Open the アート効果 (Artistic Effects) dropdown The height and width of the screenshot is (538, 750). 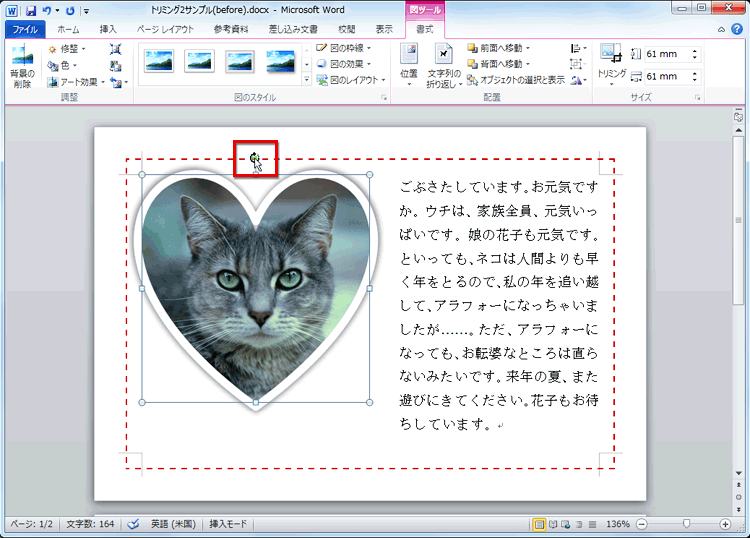coord(76,82)
